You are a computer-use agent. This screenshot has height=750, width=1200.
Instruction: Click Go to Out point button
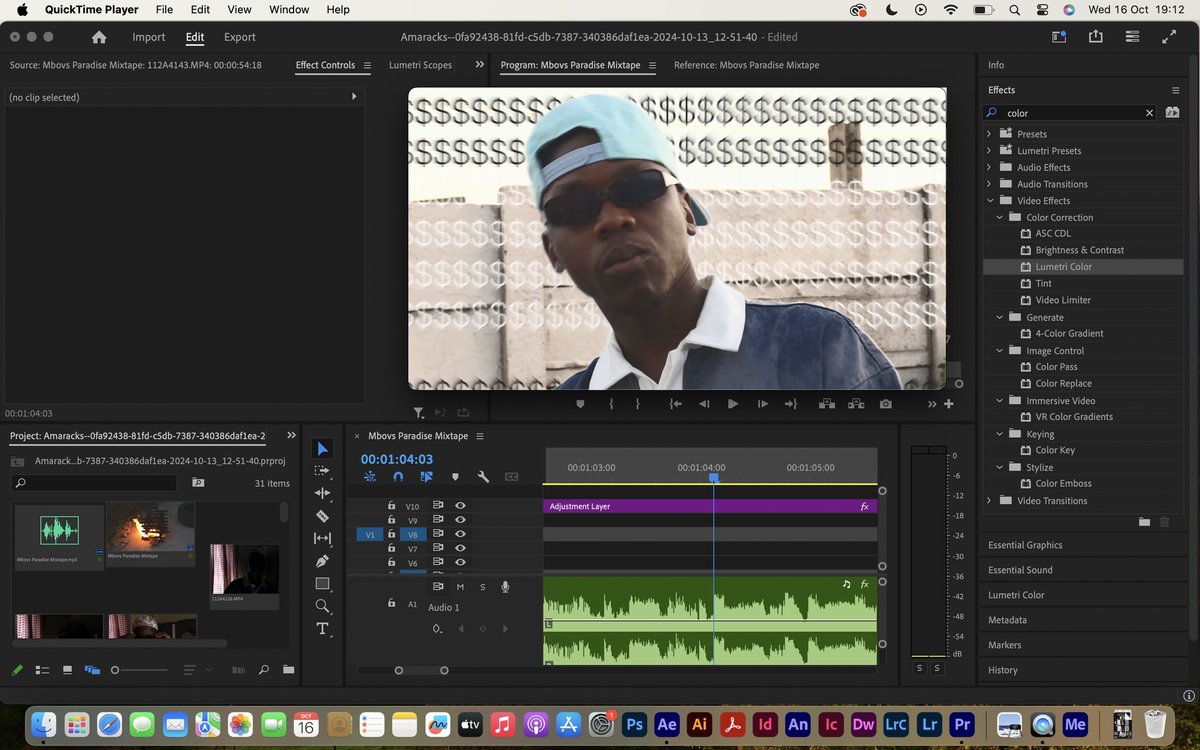point(791,404)
